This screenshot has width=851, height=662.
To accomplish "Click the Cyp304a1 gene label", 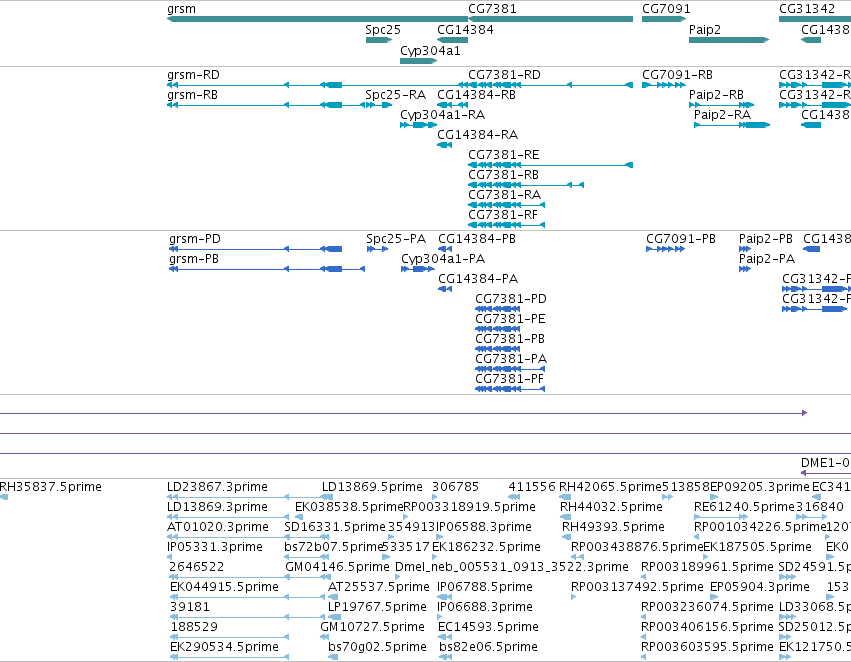I will point(430,51).
